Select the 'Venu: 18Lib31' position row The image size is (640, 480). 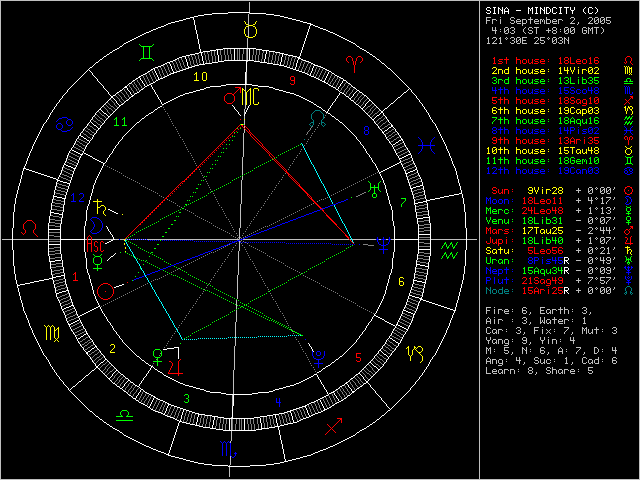[560, 221]
